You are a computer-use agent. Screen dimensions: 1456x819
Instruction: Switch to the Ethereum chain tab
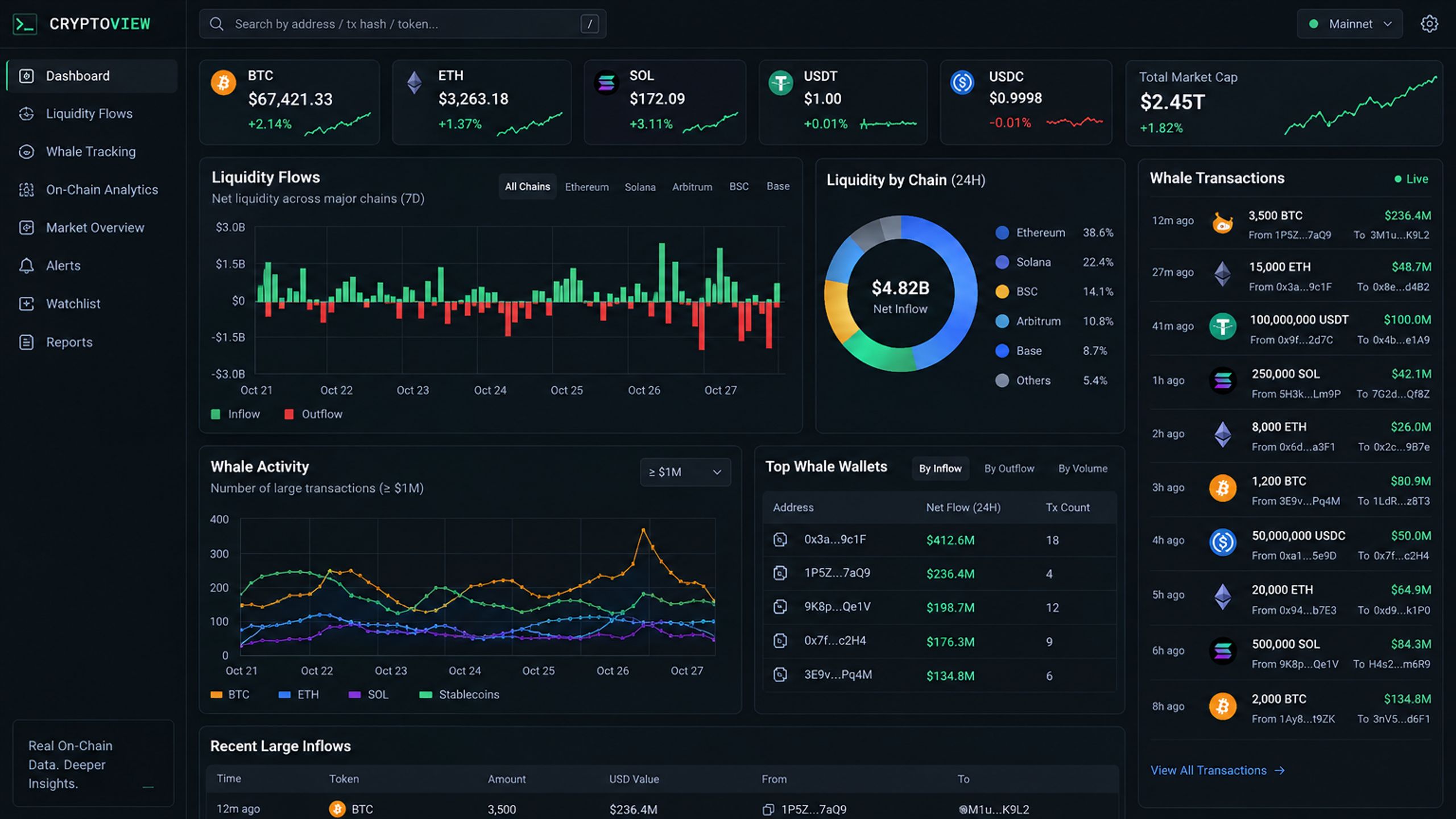587,187
